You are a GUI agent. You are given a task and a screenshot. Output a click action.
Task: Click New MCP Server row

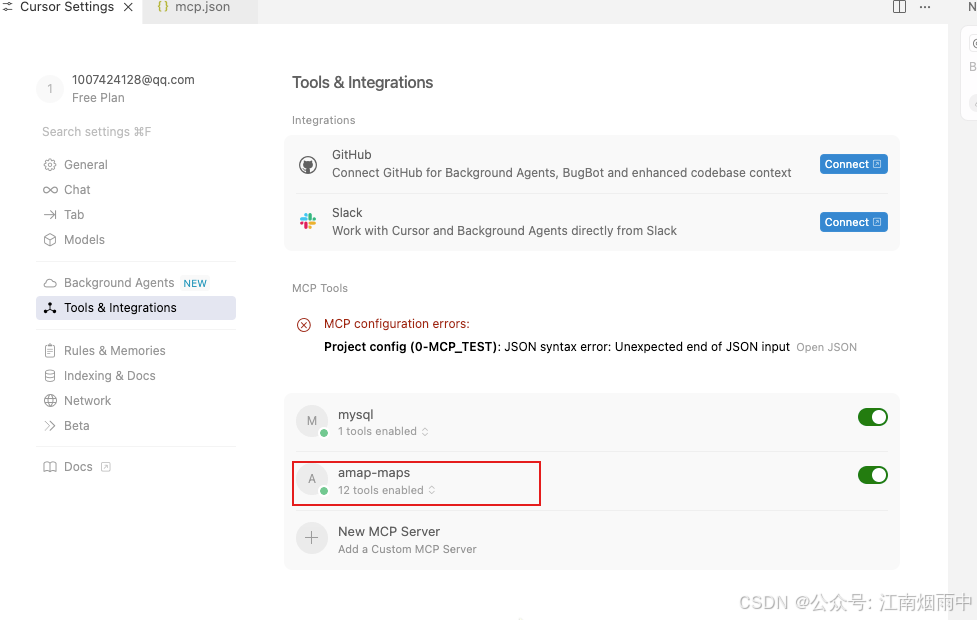[x=592, y=540]
